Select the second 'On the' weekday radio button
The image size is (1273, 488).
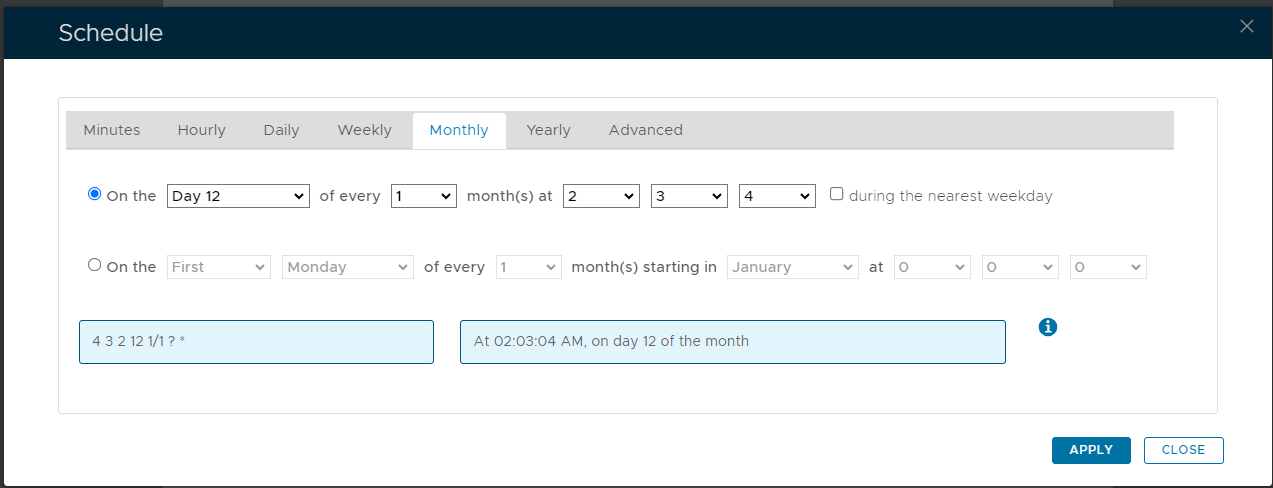[x=95, y=266]
